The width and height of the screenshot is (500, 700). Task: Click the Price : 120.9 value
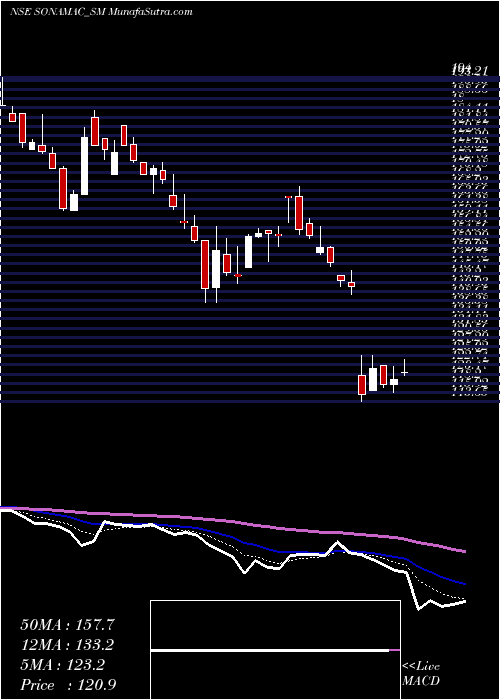pyautogui.click(x=70, y=685)
